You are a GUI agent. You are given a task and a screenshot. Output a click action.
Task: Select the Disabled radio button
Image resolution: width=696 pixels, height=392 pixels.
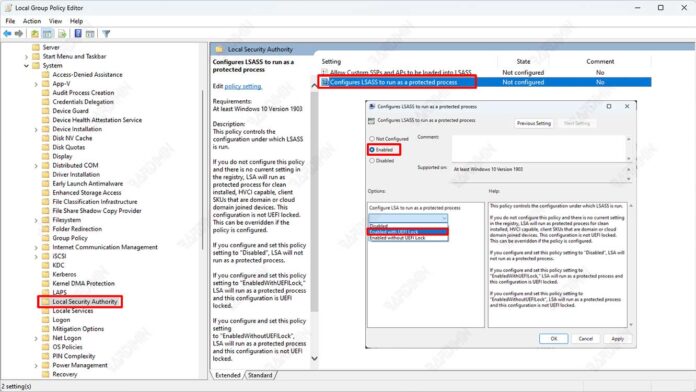pyautogui.click(x=372, y=161)
